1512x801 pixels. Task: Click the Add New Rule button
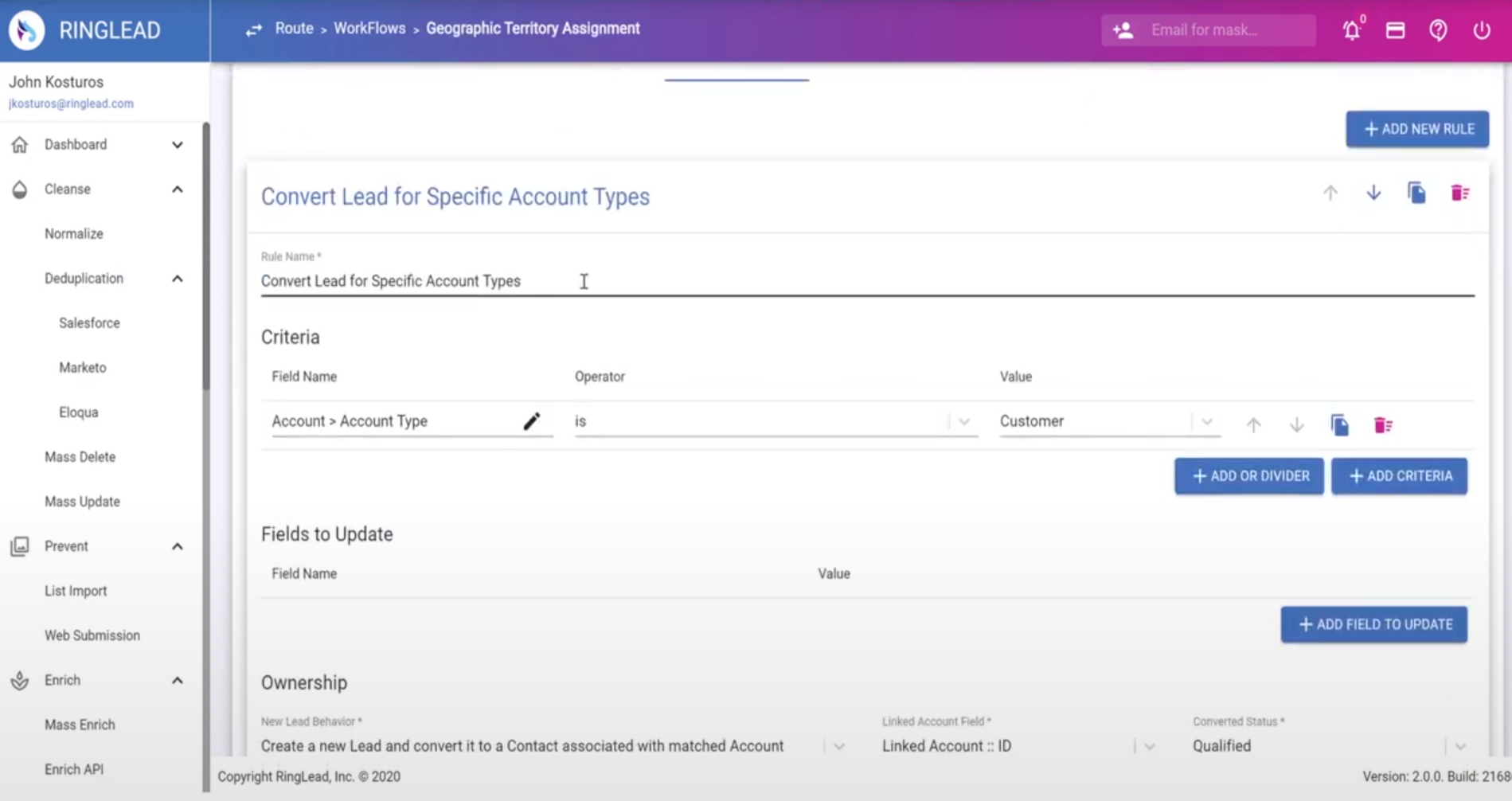1417,129
